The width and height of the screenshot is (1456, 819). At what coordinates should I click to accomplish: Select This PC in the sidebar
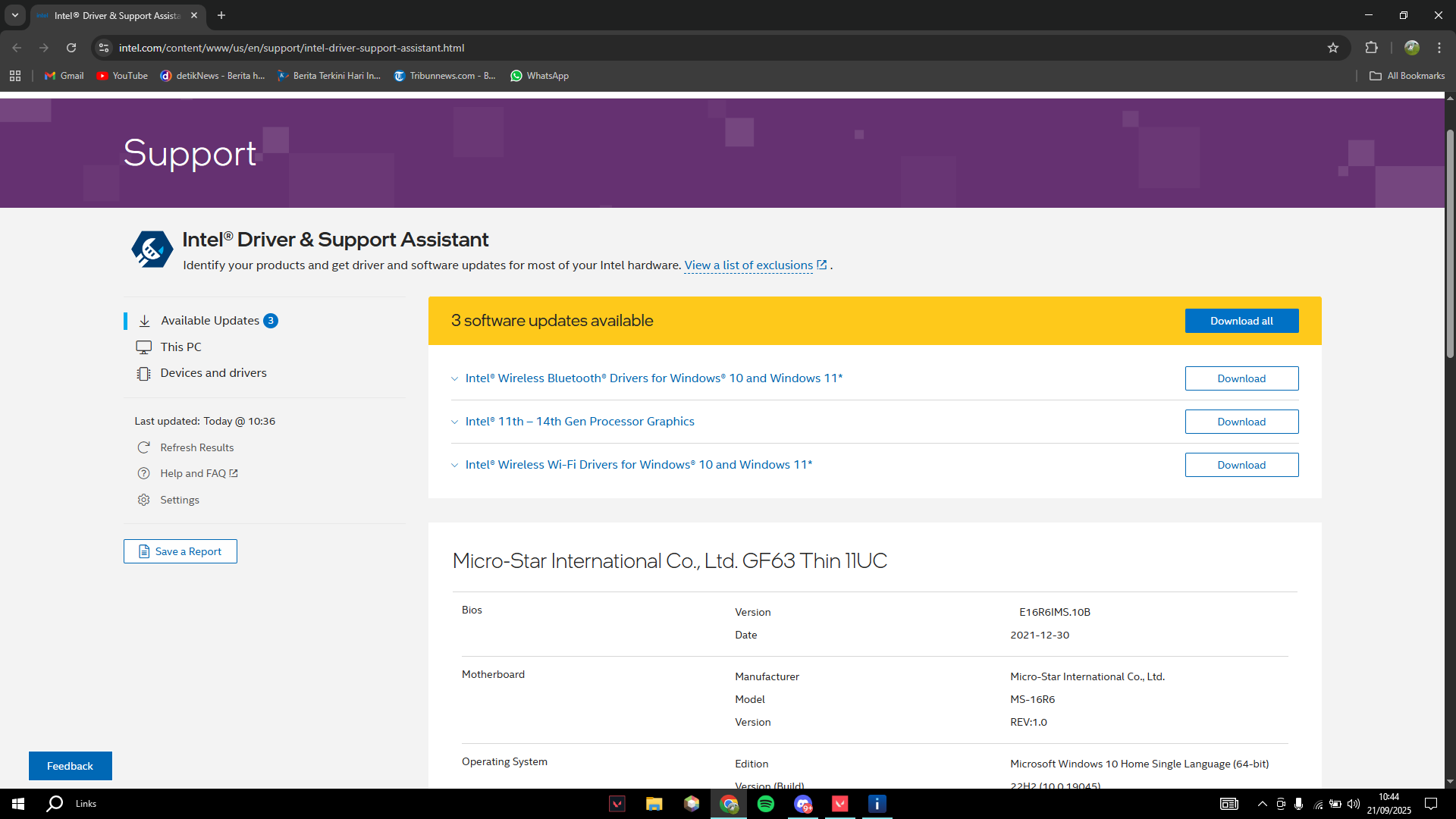pyautogui.click(x=180, y=347)
